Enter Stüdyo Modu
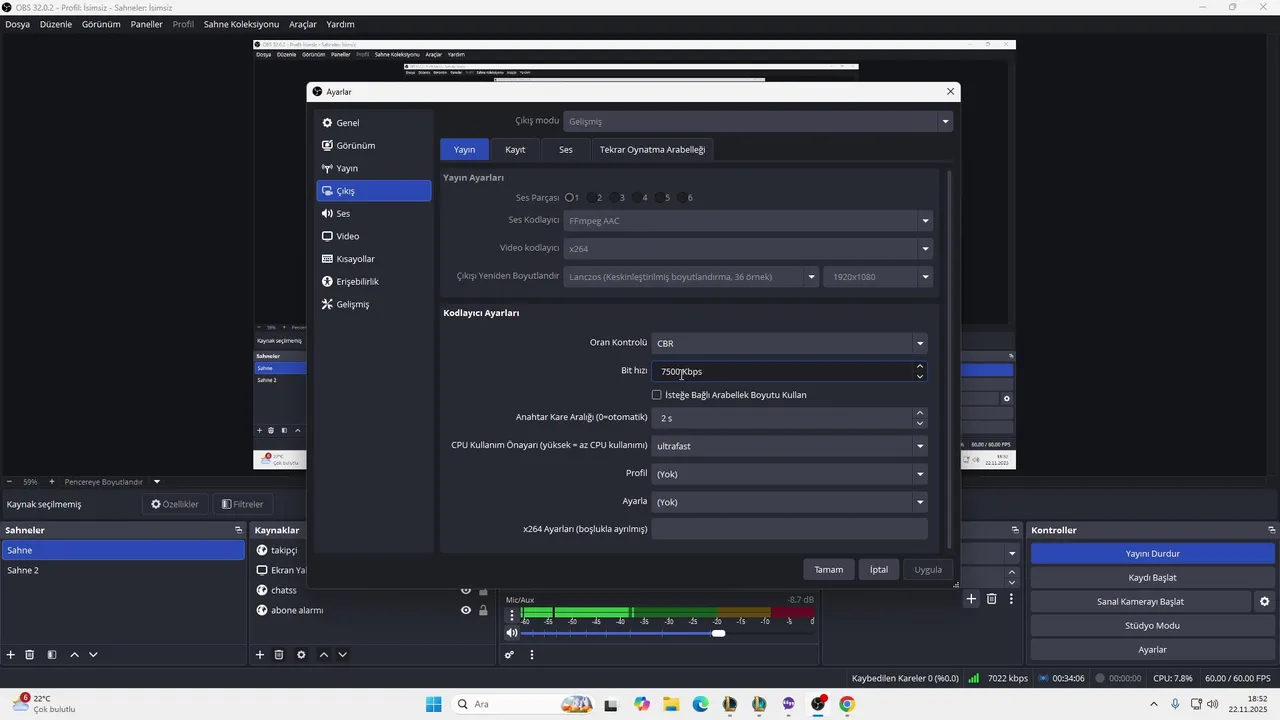1280x720 pixels. (x=1153, y=626)
